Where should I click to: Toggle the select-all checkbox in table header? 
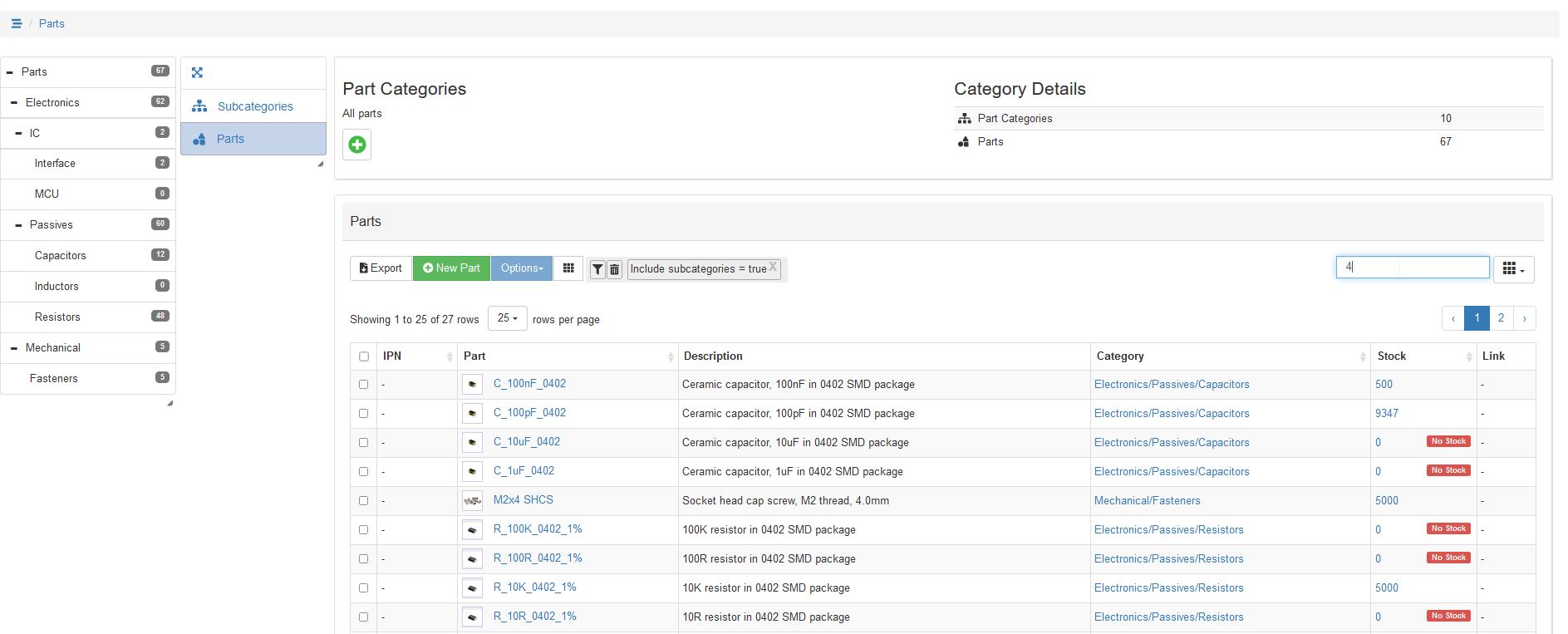(364, 356)
